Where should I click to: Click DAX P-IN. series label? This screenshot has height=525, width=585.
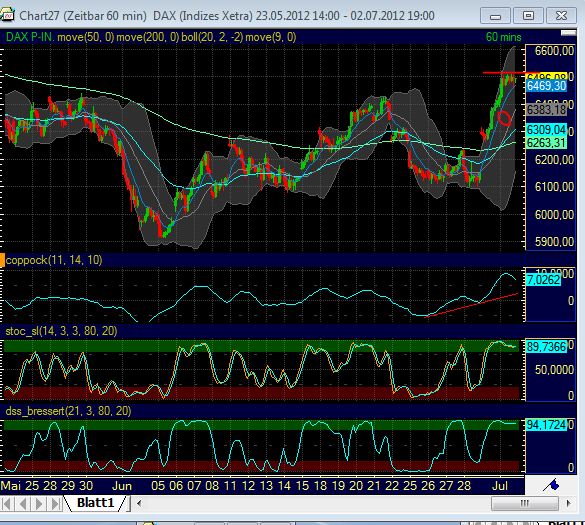(30, 37)
